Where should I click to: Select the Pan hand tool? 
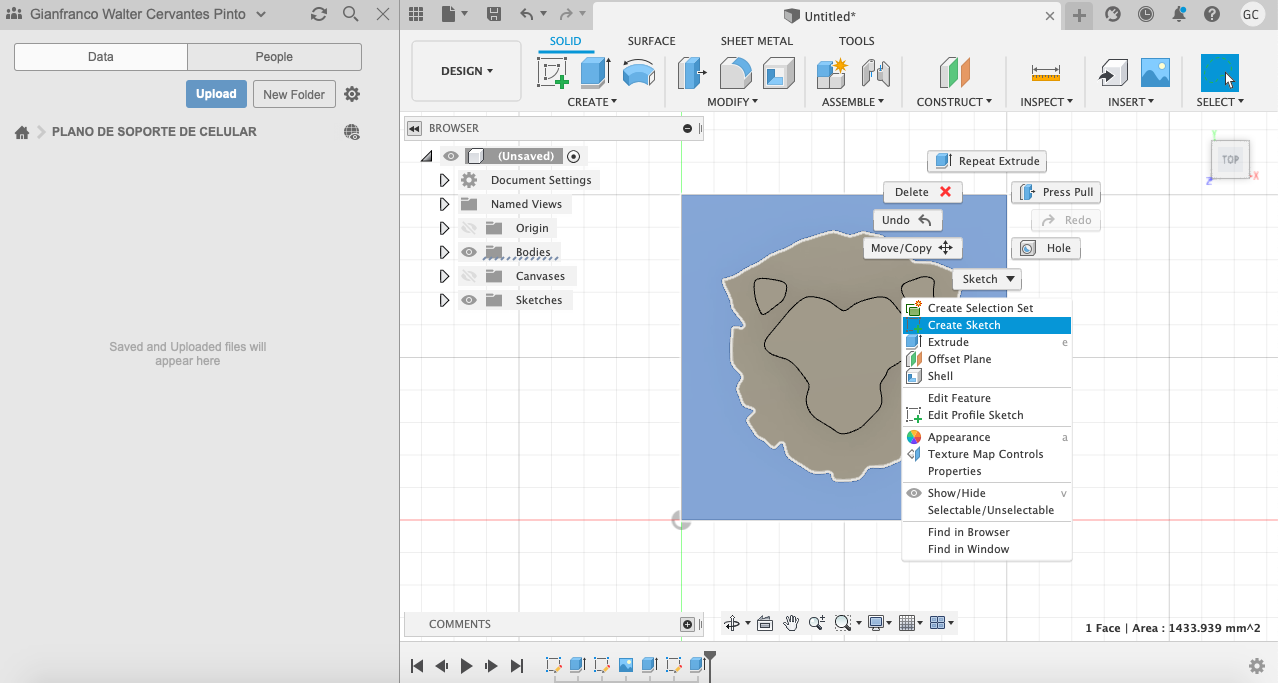coord(791,623)
